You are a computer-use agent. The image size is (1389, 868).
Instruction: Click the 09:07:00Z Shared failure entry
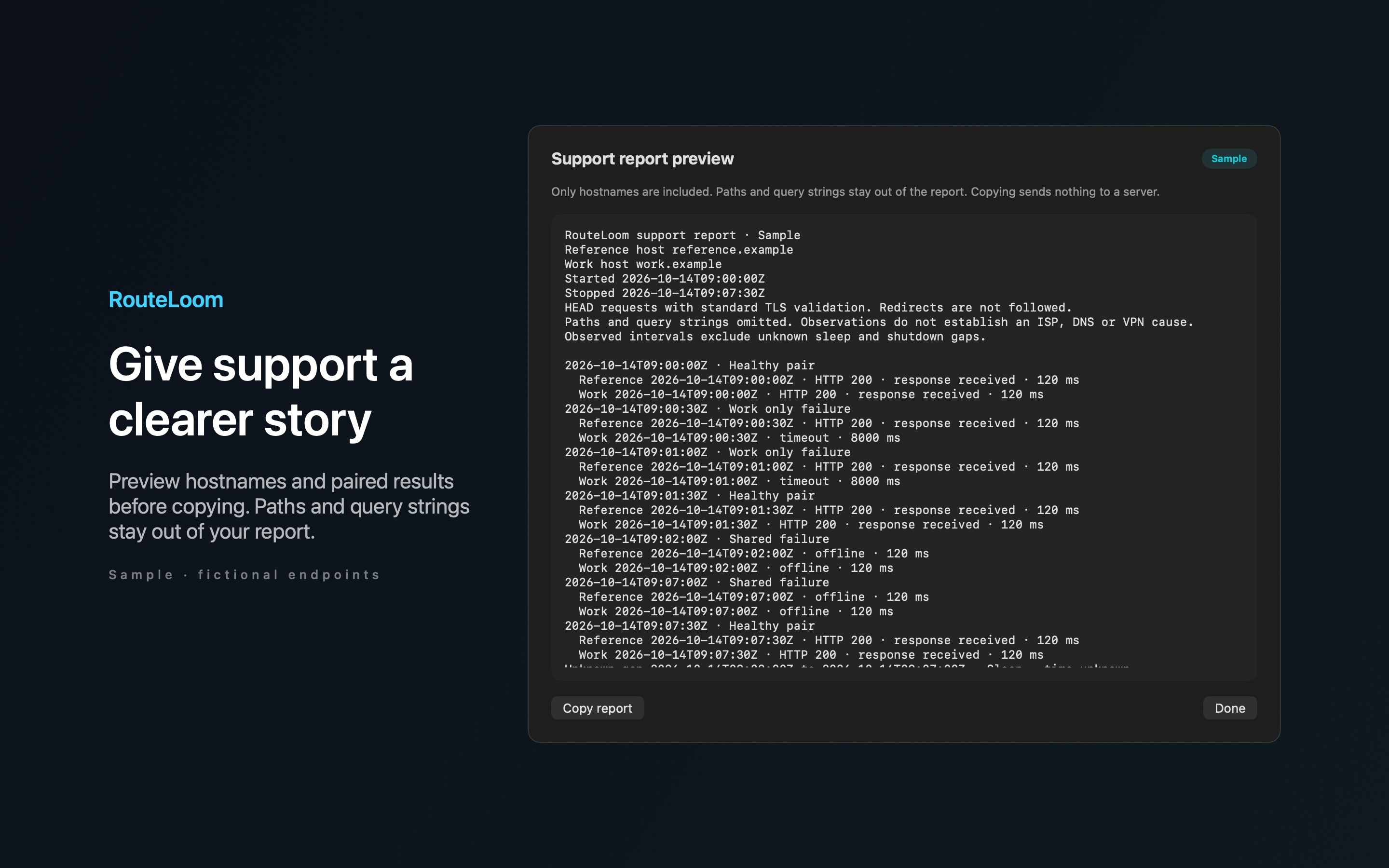697,583
